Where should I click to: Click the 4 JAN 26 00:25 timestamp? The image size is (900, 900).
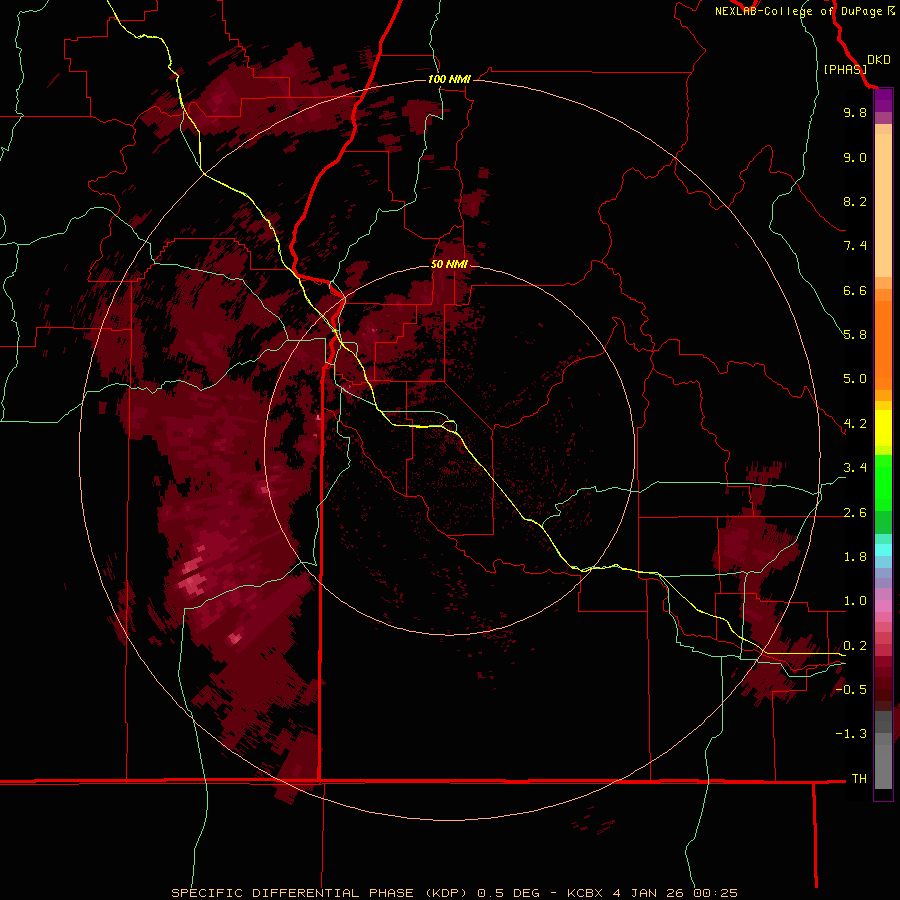675,893
